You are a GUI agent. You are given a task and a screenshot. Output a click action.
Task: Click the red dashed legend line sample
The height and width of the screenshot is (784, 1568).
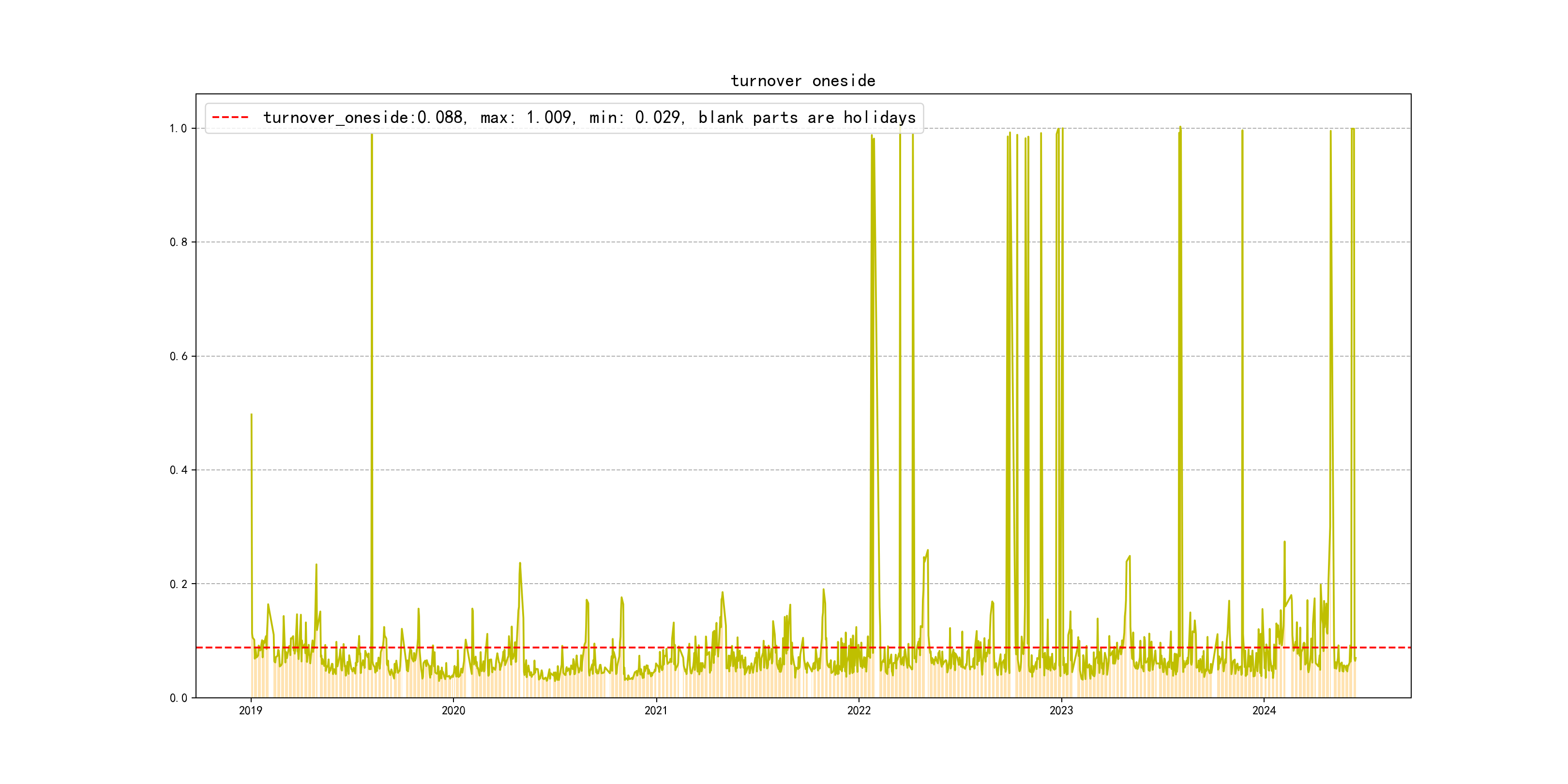[230, 118]
